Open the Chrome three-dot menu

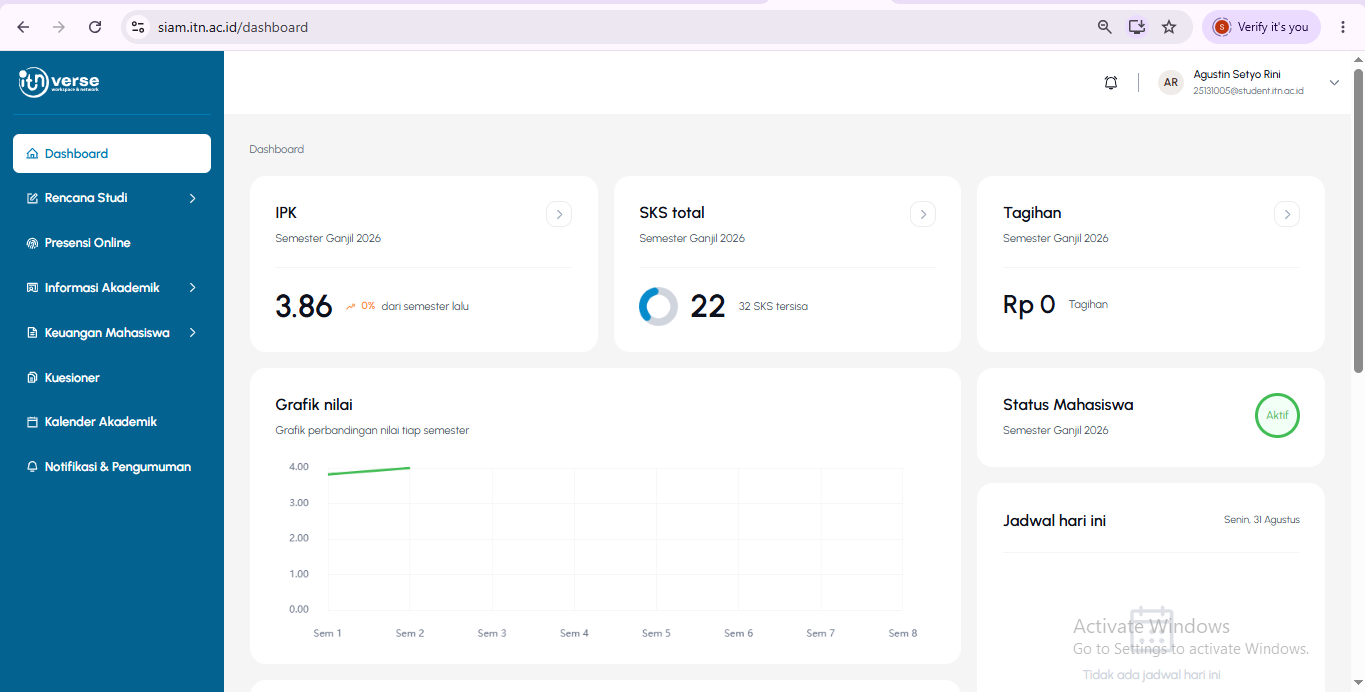(1343, 27)
